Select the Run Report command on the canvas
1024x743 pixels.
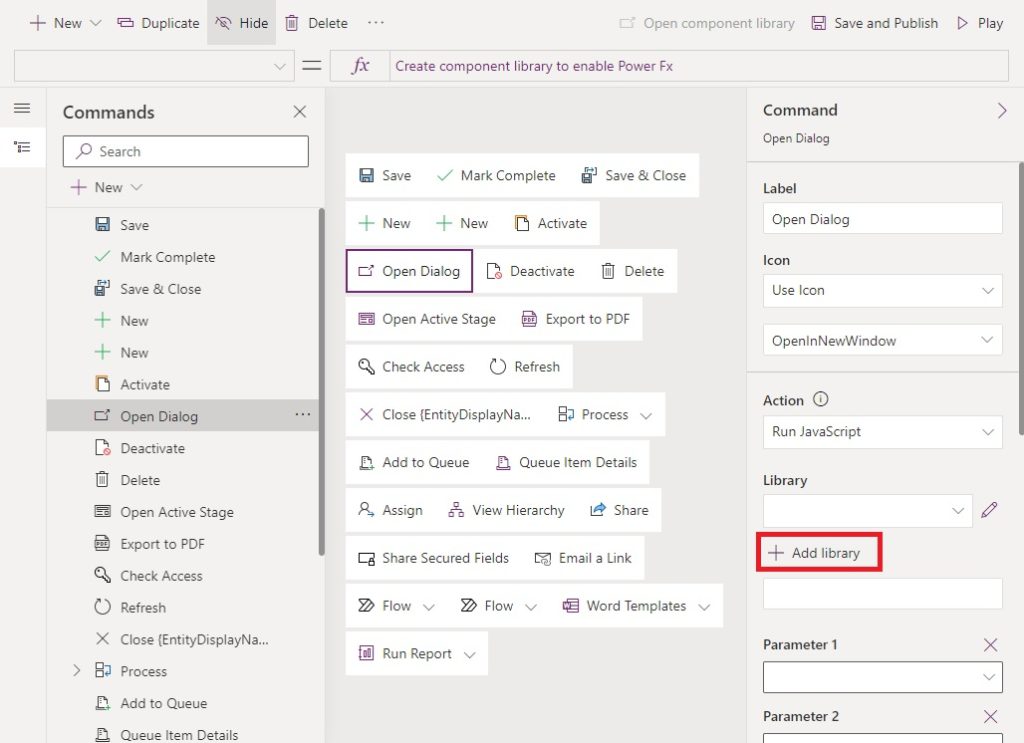pos(417,653)
